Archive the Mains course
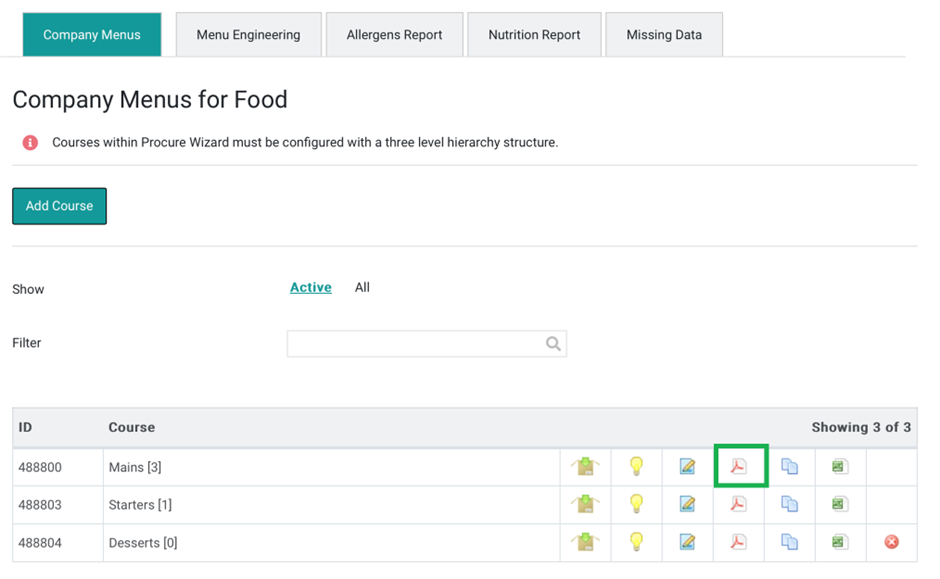The width and height of the screenshot is (940, 579). point(585,467)
